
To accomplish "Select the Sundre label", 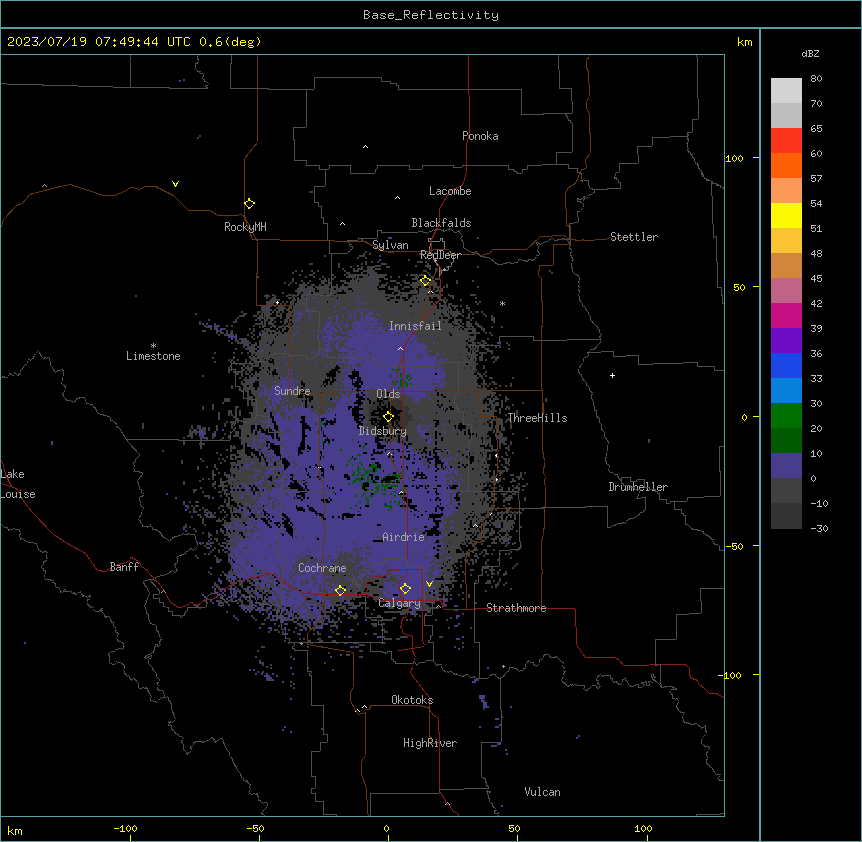I will pyautogui.click(x=292, y=391).
